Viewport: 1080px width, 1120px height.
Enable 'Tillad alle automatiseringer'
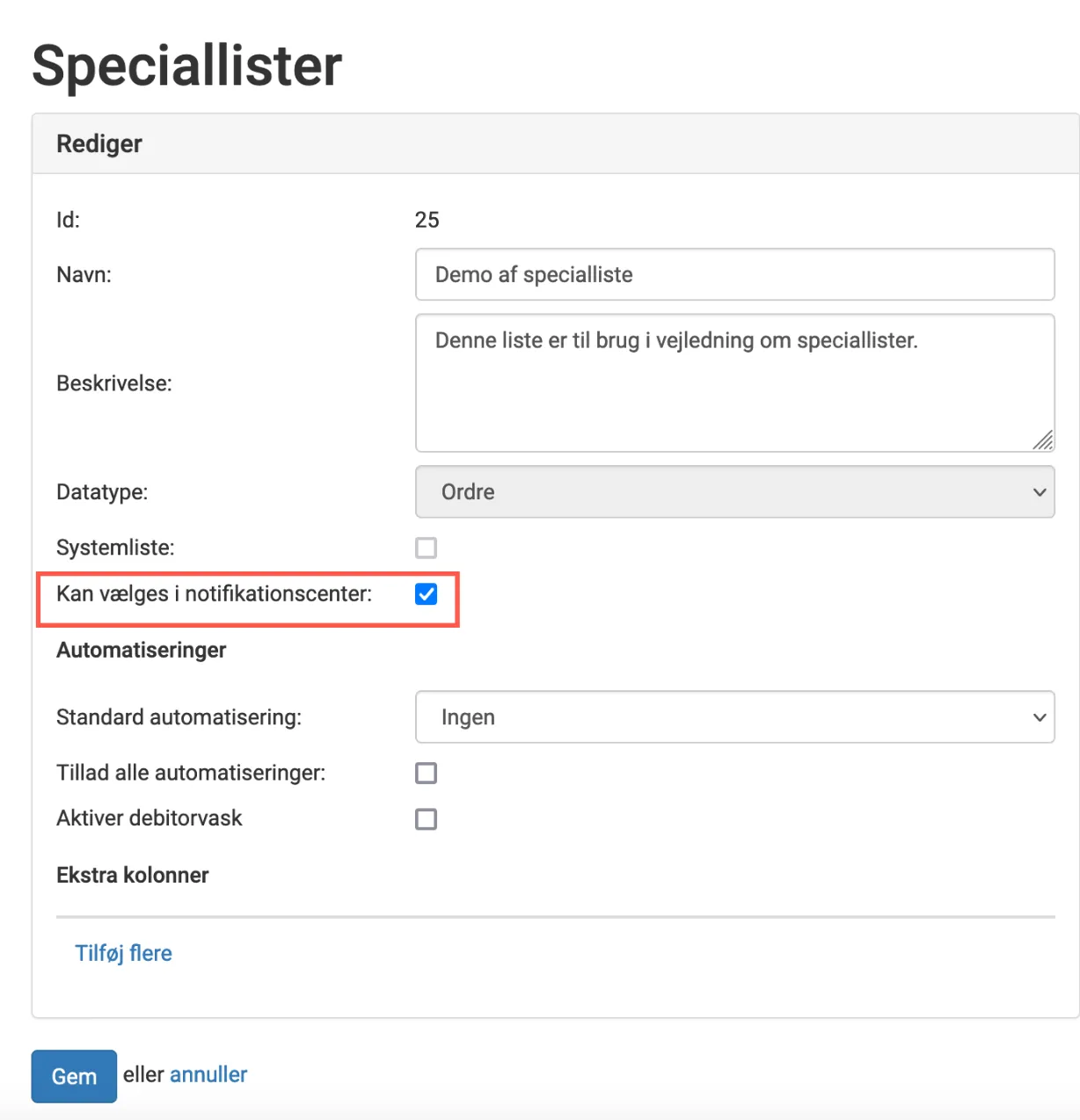[x=426, y=773]
